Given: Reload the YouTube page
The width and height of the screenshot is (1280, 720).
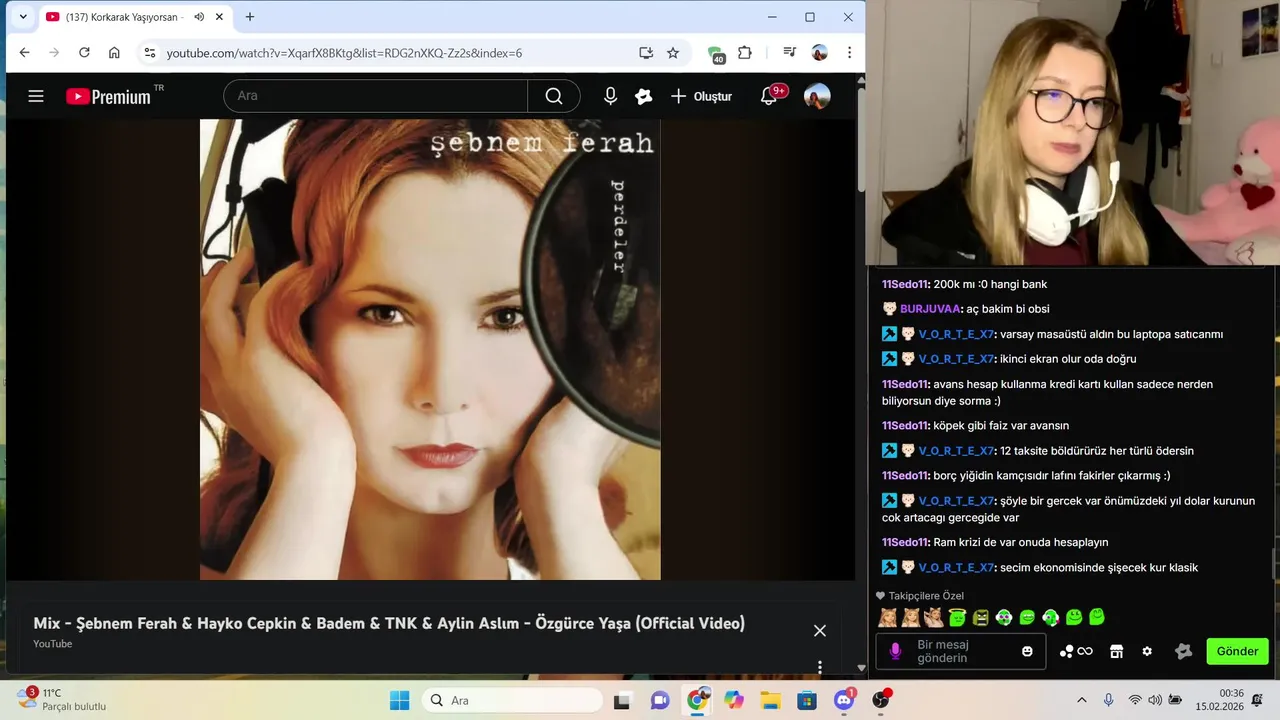Looking at the screenshot, I should 84,52.
